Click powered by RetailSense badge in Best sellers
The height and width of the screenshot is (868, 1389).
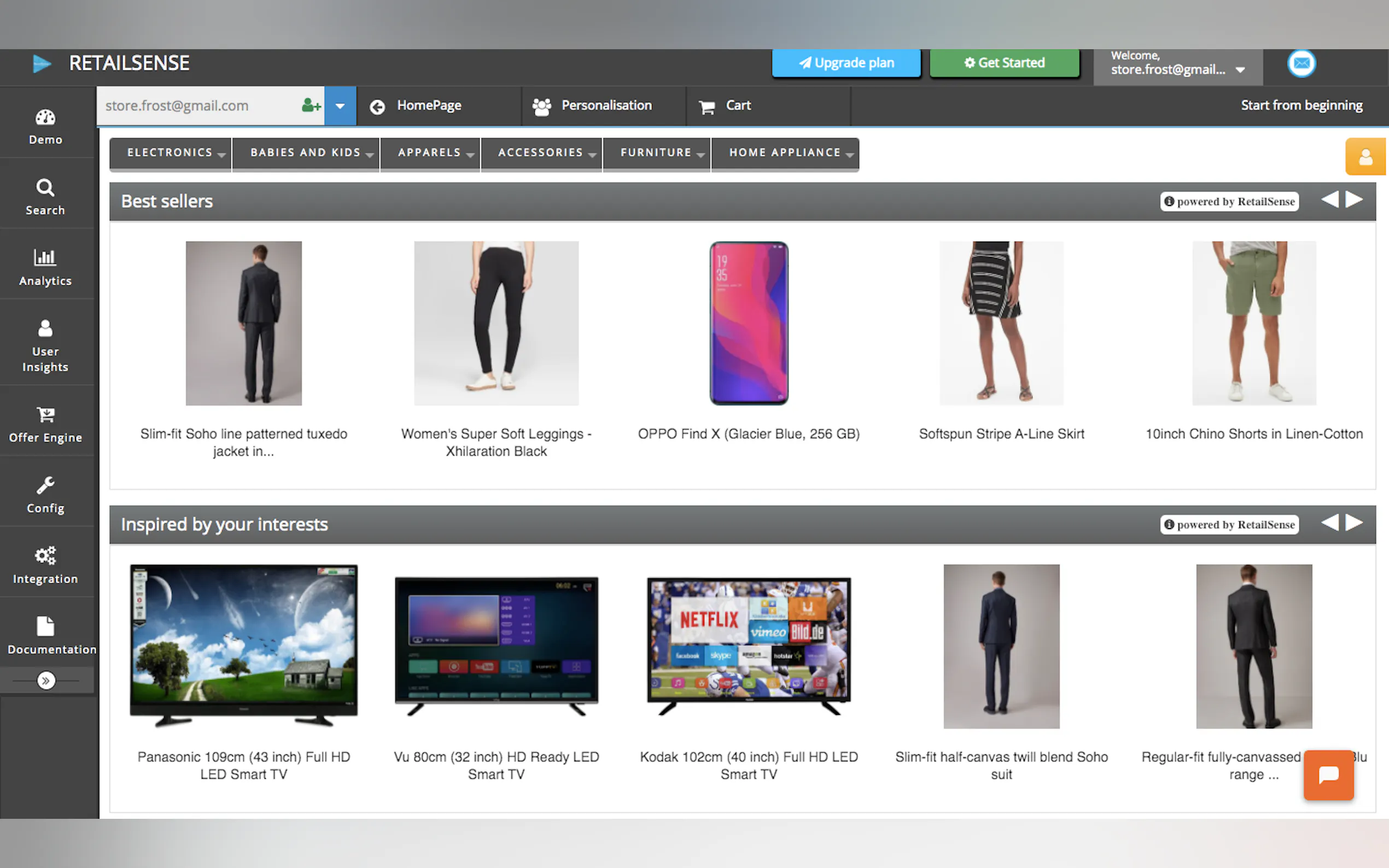pos(1229,202)
